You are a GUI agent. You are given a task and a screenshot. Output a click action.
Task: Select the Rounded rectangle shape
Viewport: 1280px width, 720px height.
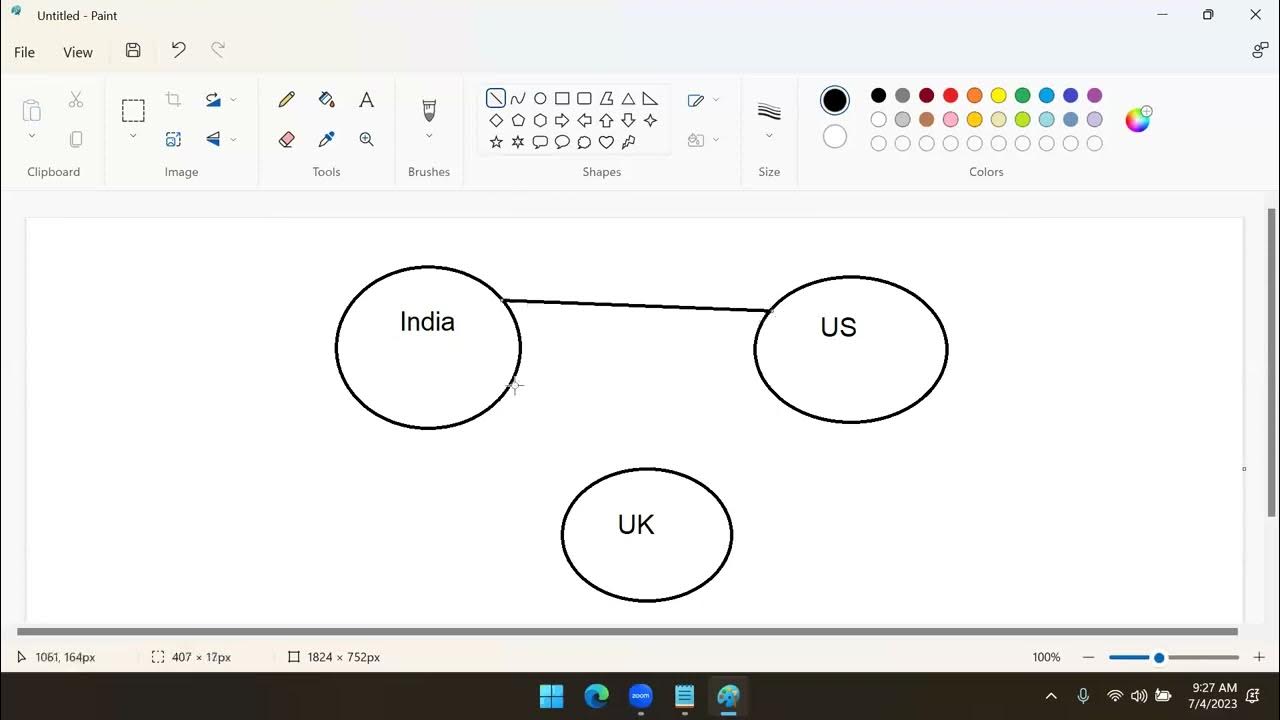584,98
